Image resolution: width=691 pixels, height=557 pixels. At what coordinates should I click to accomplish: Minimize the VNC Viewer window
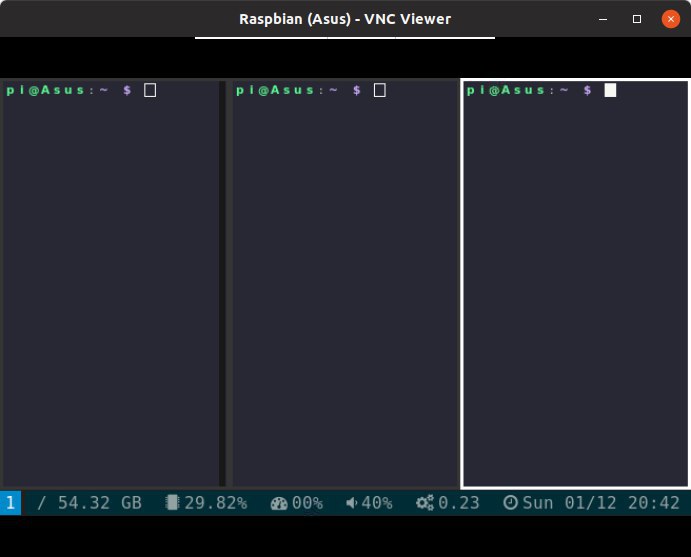(603, 19)
